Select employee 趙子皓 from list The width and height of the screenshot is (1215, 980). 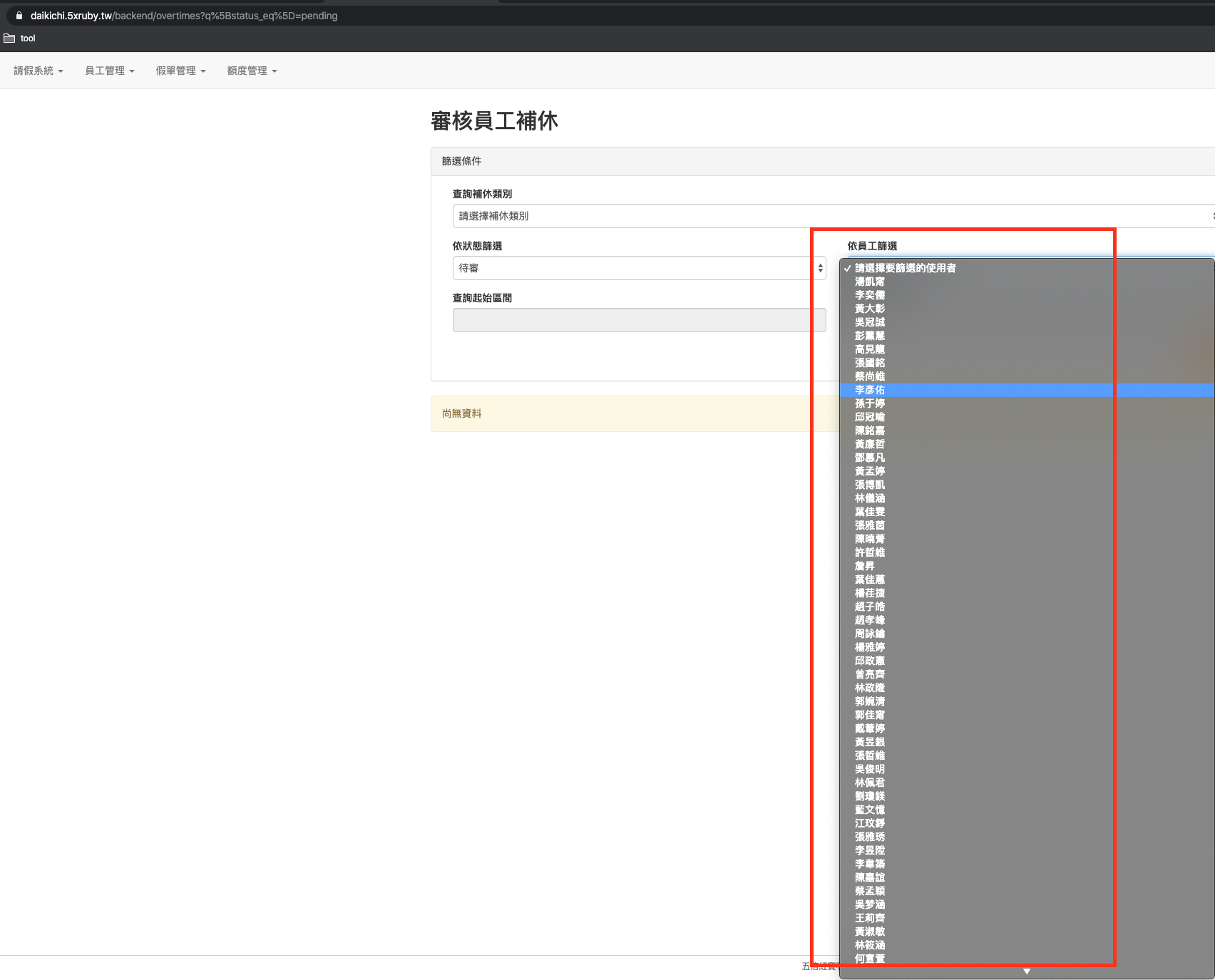[x=1027, y=607]
